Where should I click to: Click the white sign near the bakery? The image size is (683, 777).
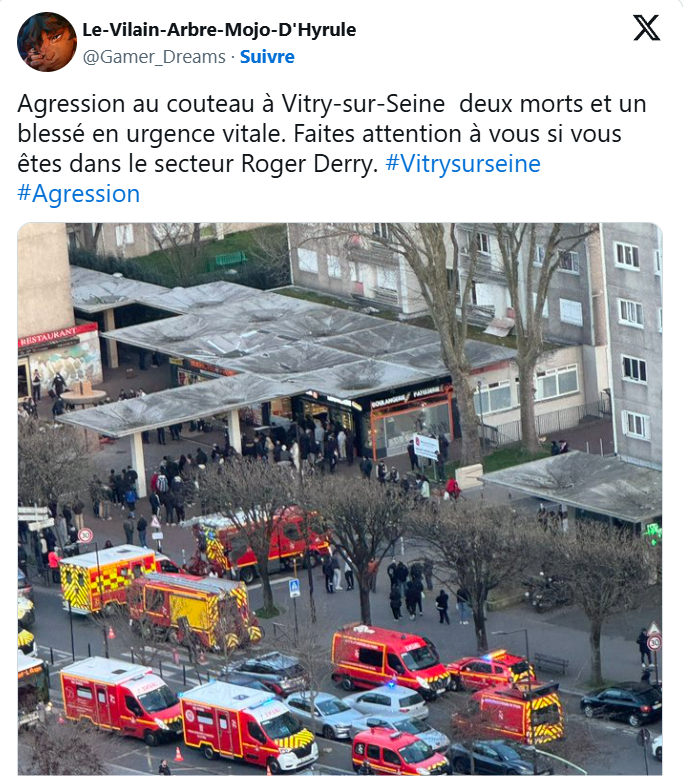tap(426, 446)
